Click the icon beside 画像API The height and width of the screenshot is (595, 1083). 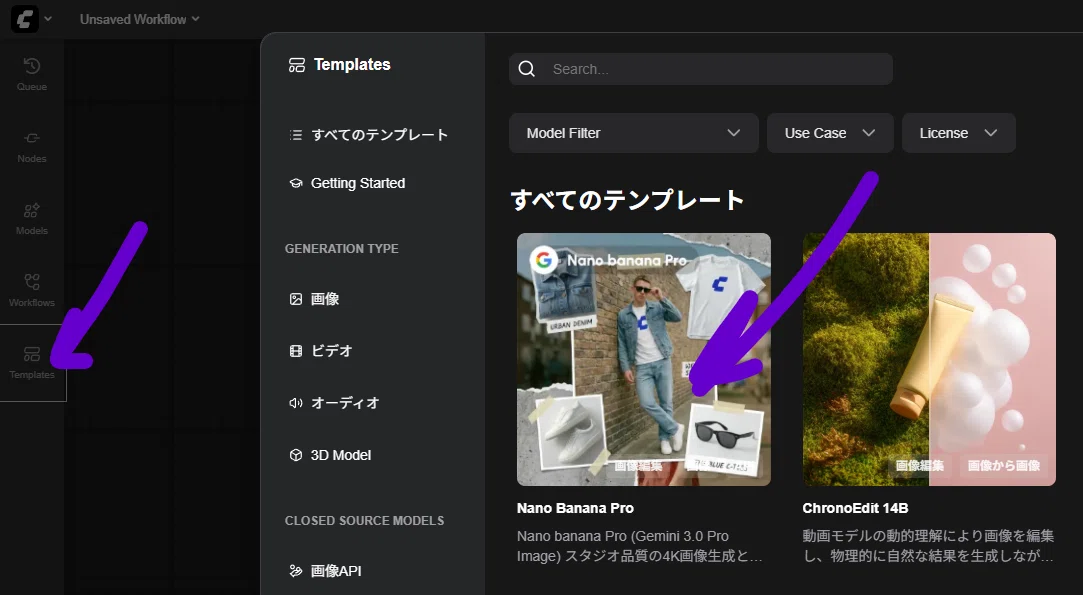coord(296,571)
